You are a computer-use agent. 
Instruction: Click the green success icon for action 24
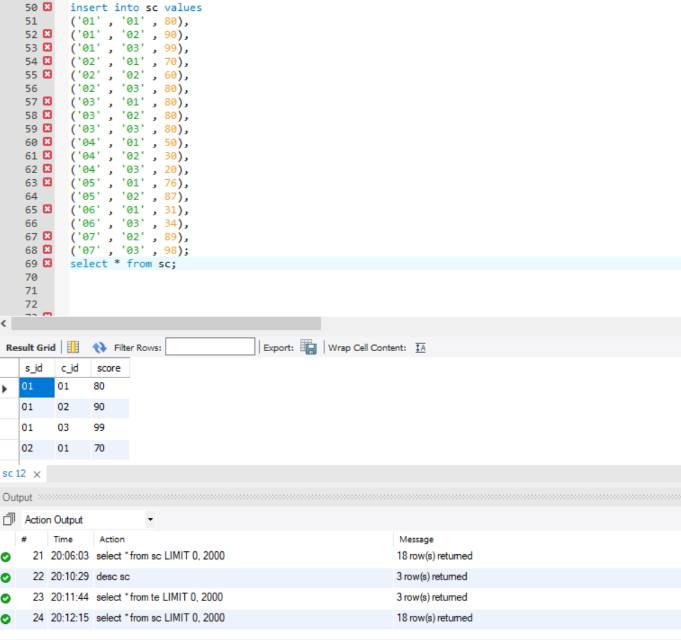(x=7, y=619)
